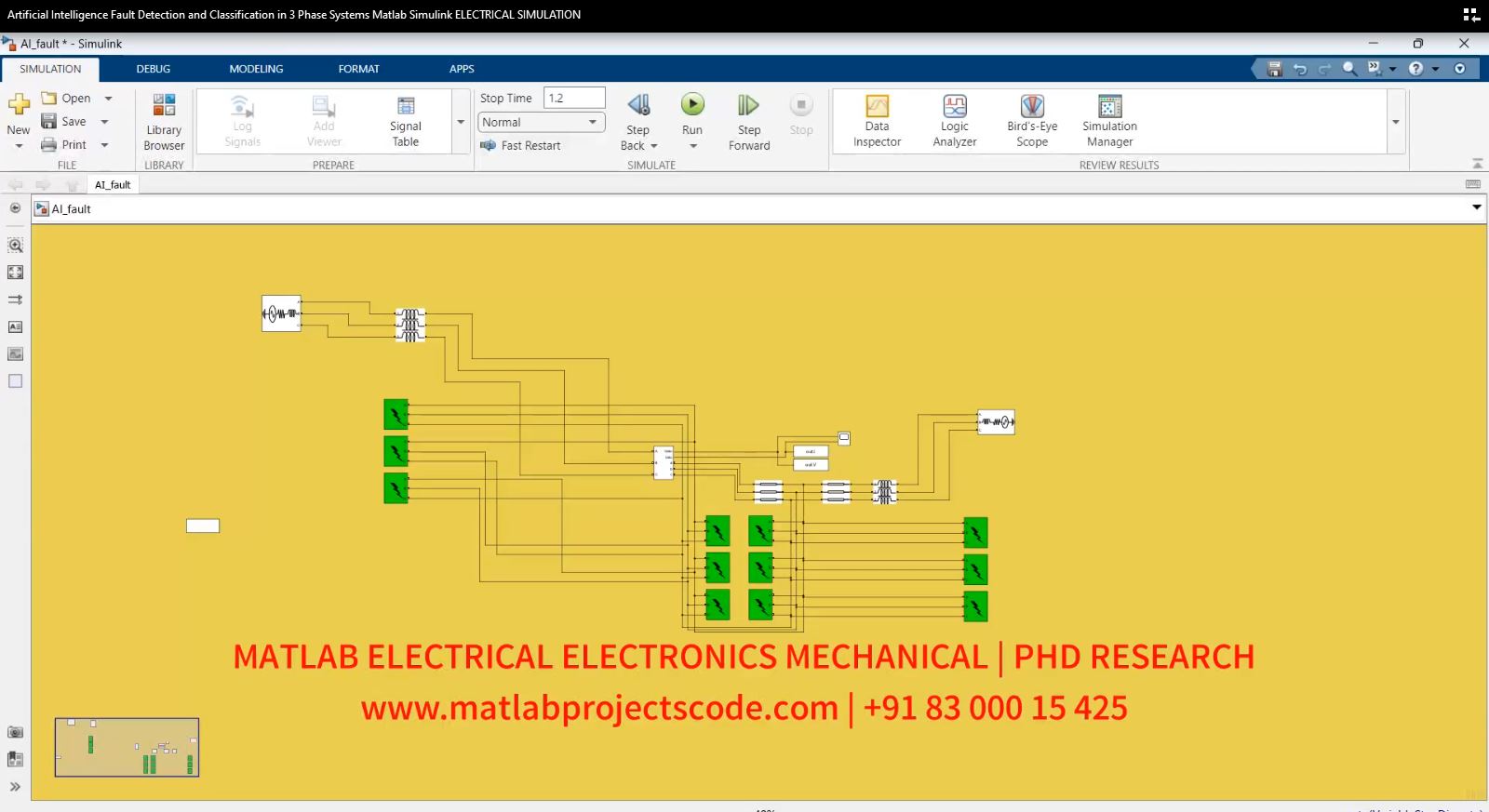Open the Simulation Manager
The image size is (1489, 812).
pyautogui.click(x=1109, y=122)
